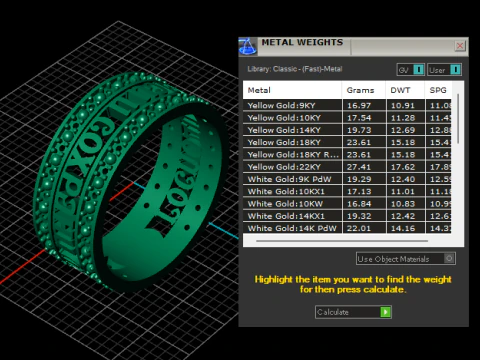Click the 27.41 grams value
This screenshot has height=360, width=480.
click(x=359, y=167)
